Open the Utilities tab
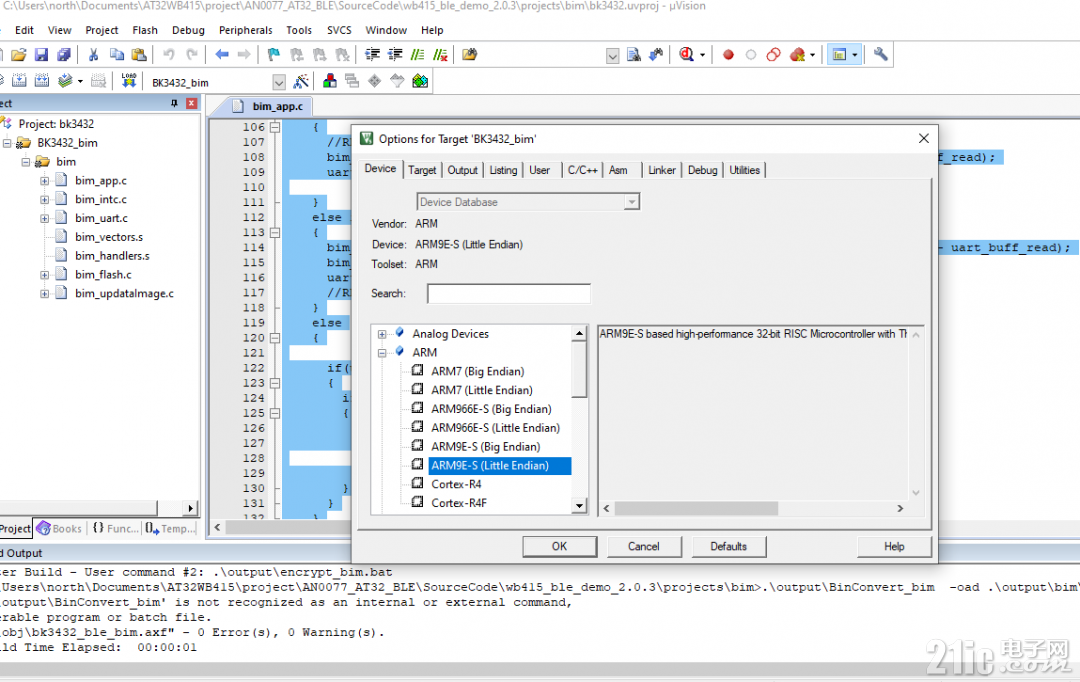This screenshot has width=1080, height=682. click(x=745, y=170)
